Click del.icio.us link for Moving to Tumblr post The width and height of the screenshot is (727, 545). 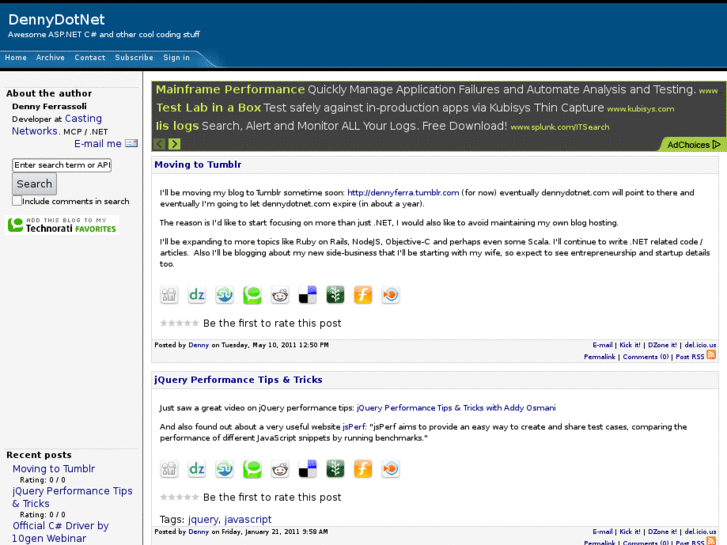click(700, 345)
